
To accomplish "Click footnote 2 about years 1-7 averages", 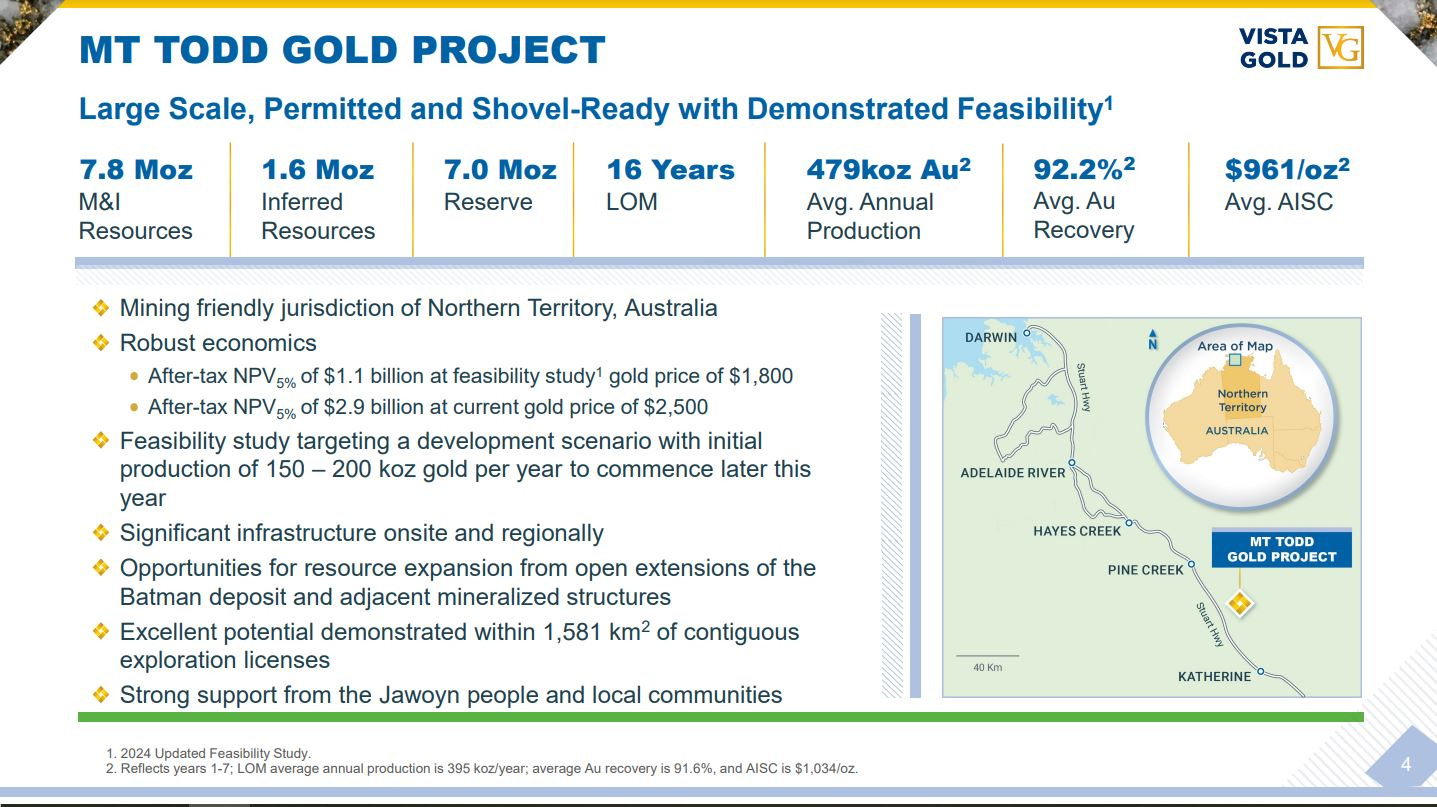I will tap(482, 768).
